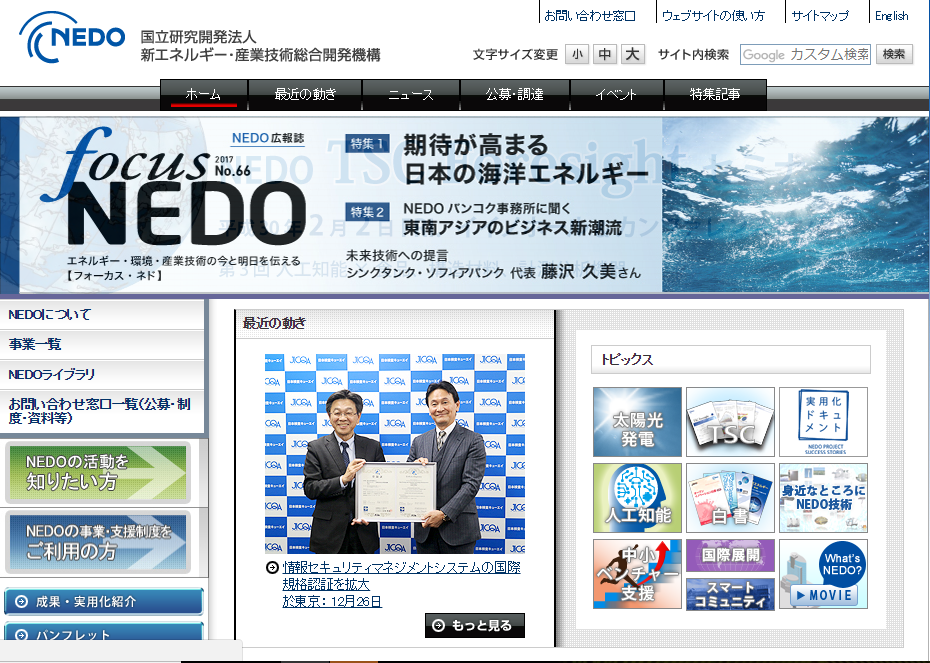
Task: Open the 人工知能 topic tile
Action: pos(637,498)
